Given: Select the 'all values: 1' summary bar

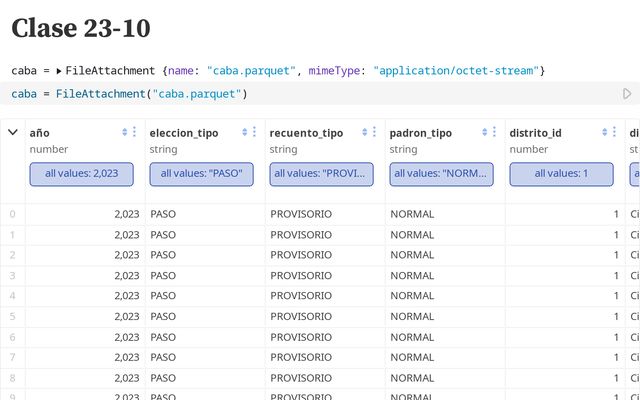Looking at the screenshot, I should pos(561,173).
